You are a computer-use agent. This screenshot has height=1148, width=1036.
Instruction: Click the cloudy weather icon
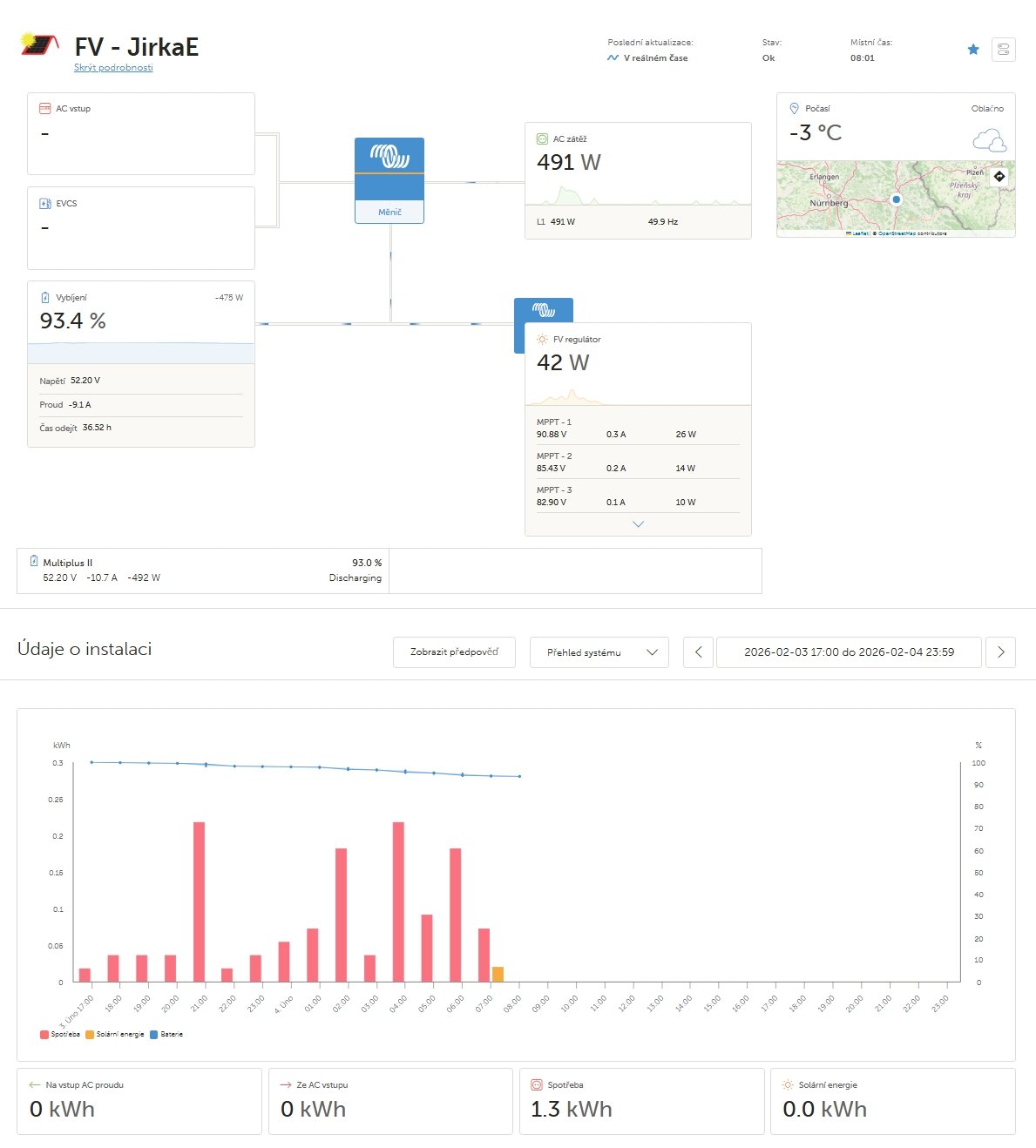pos(989,140)
